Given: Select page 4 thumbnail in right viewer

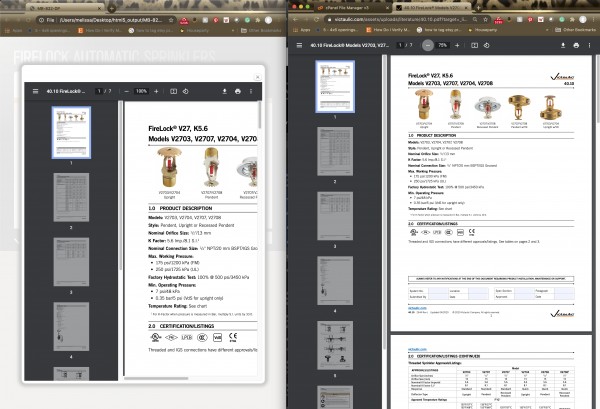Looking at the screenshot, I should pyautogui.click(x=335, y=281).
